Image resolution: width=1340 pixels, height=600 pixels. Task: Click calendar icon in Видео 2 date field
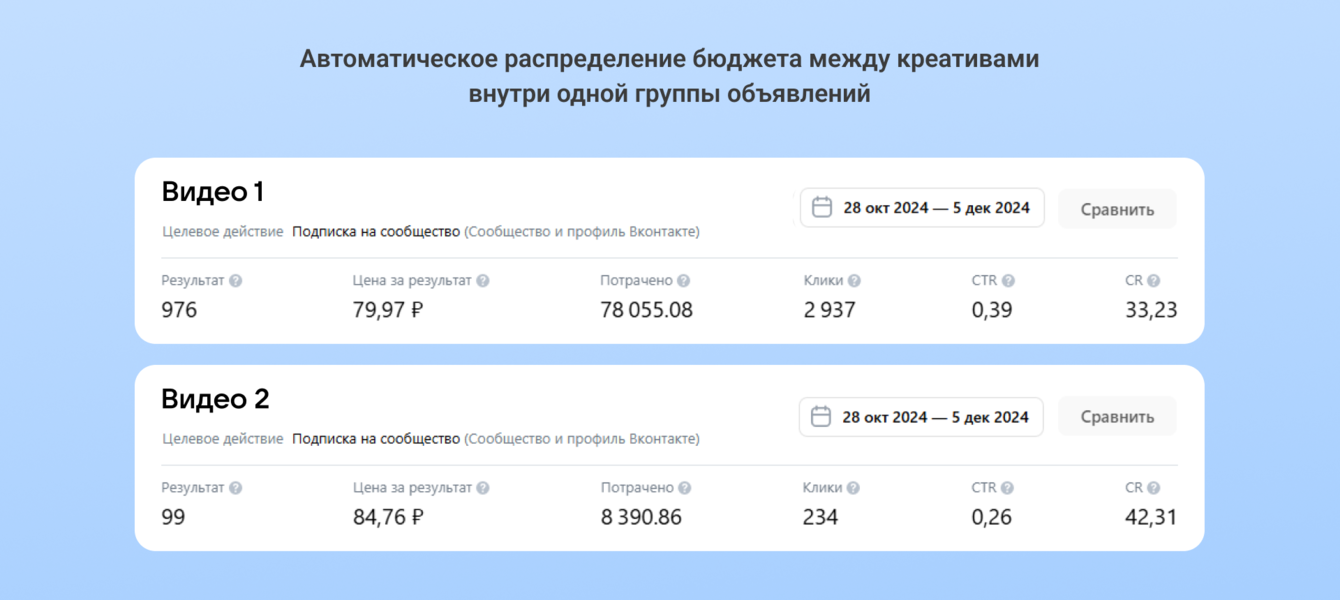pyautogui.click(x=821, y=417)
